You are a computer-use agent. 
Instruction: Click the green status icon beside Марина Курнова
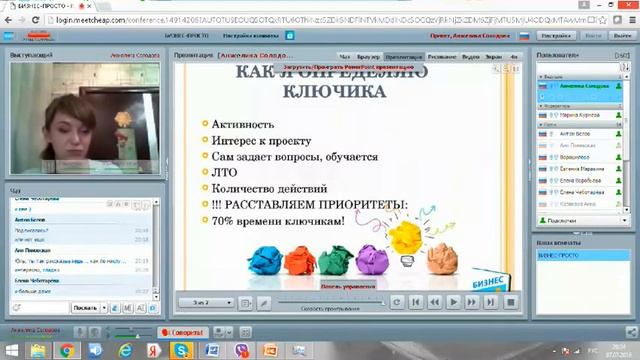point(618,115)
